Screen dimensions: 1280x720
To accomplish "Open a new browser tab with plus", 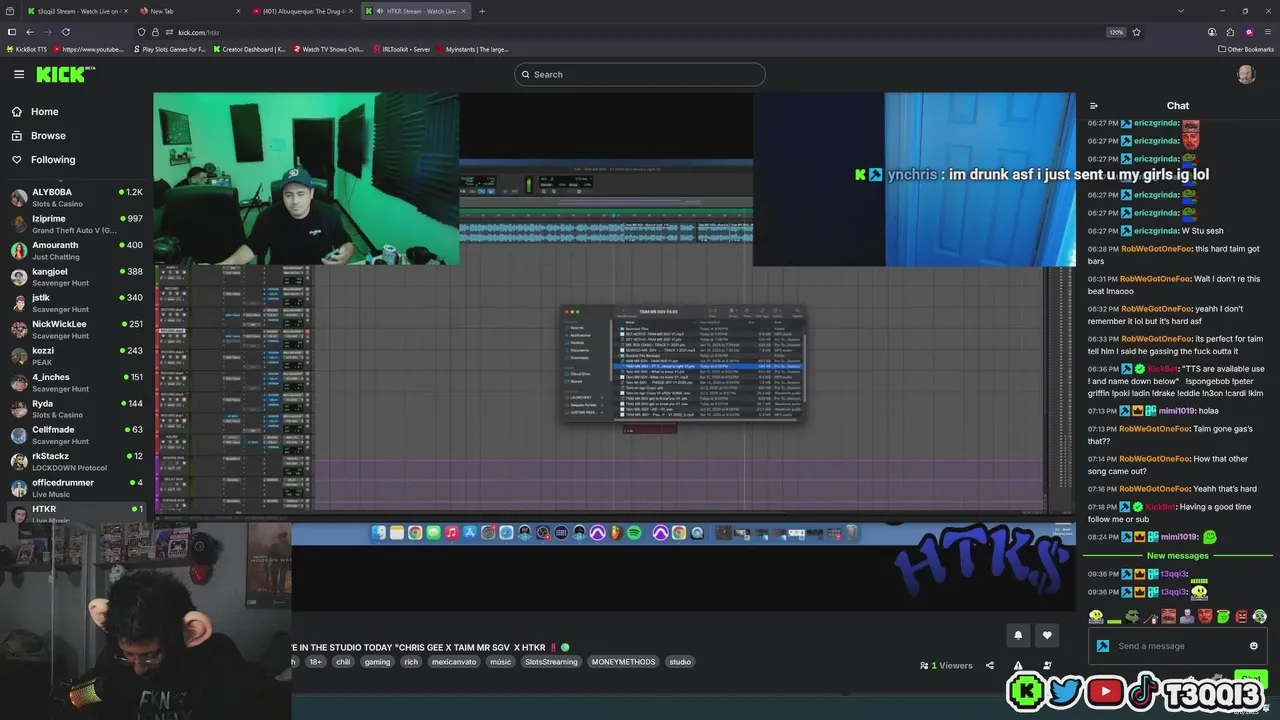I will coord(482,11).
